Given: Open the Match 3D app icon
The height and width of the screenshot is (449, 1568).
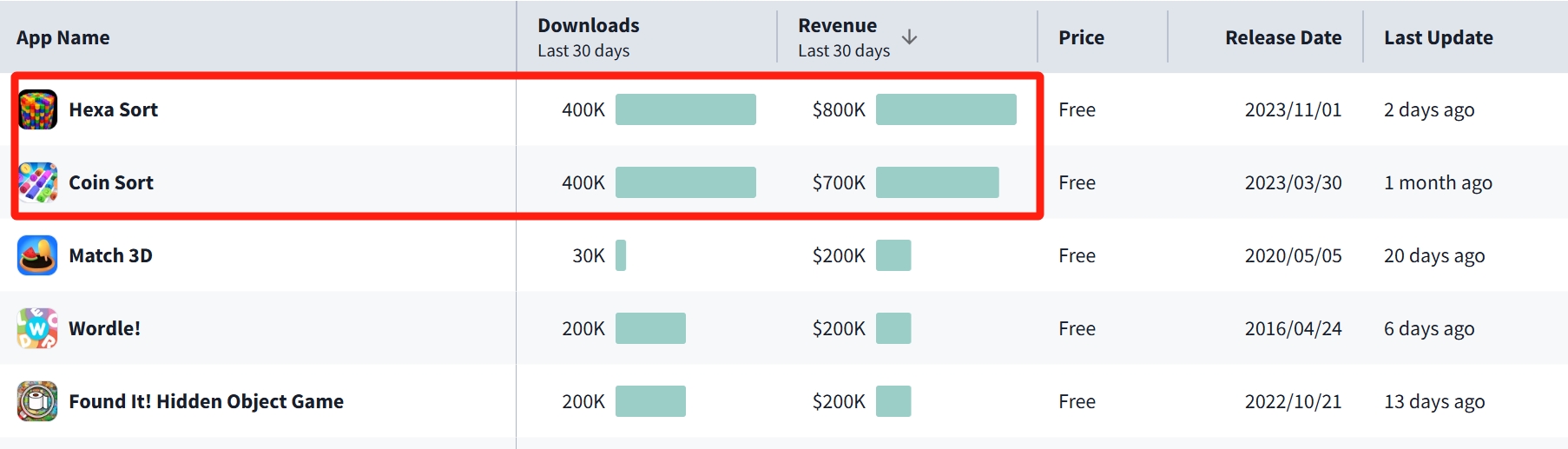Looking at the screenshot, I should (x=37, y=255).
